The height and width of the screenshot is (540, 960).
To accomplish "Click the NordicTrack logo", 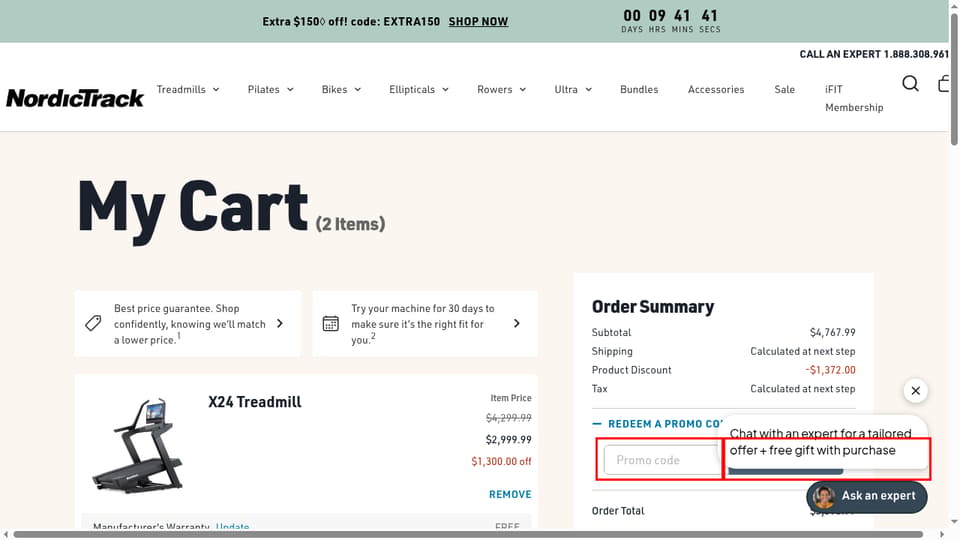I will 75,98.
